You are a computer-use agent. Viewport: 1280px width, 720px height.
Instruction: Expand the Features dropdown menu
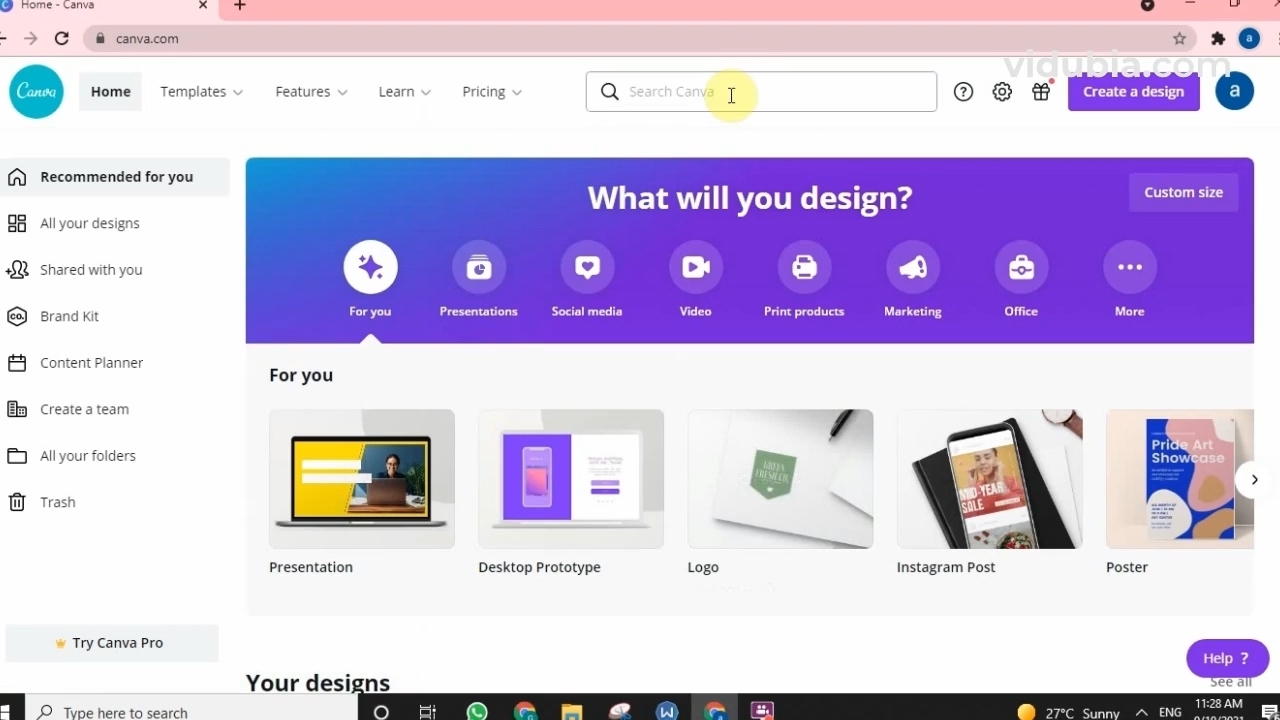[x=311, y=92]
